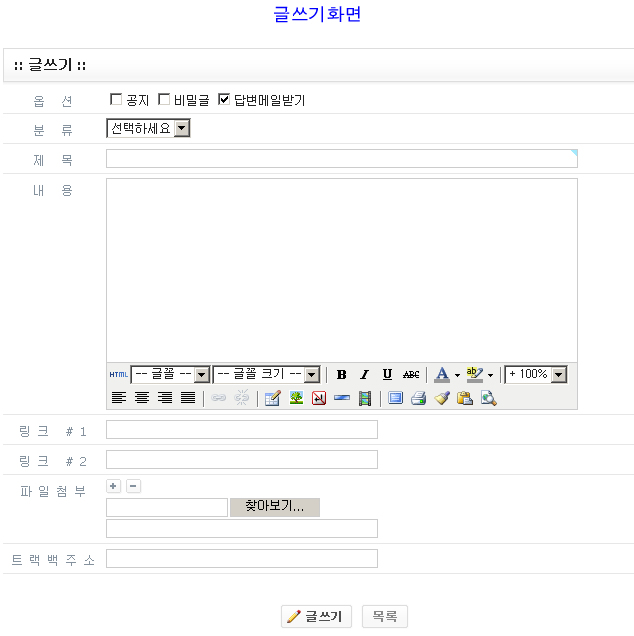The height and width of the screenshot is (636, 634).
Task: Expand the 글꼴 크기 font size dropdown
Action: [266, 374]
